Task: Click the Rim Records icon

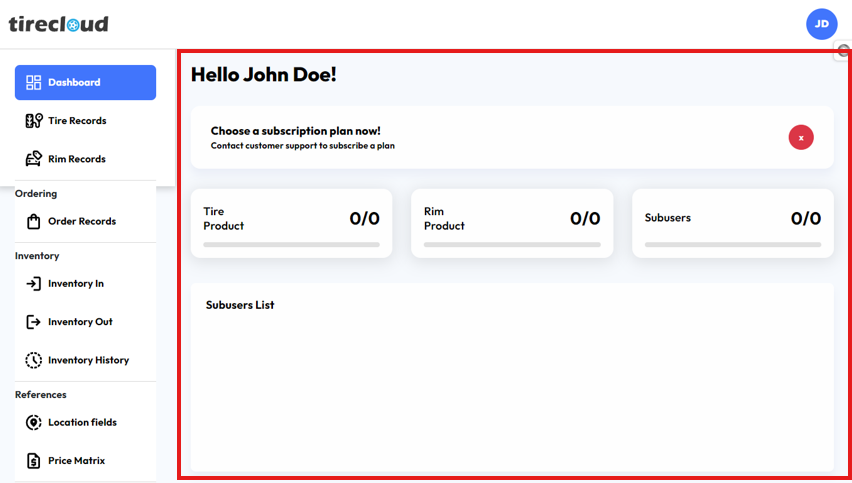Action: click(34, 159)
